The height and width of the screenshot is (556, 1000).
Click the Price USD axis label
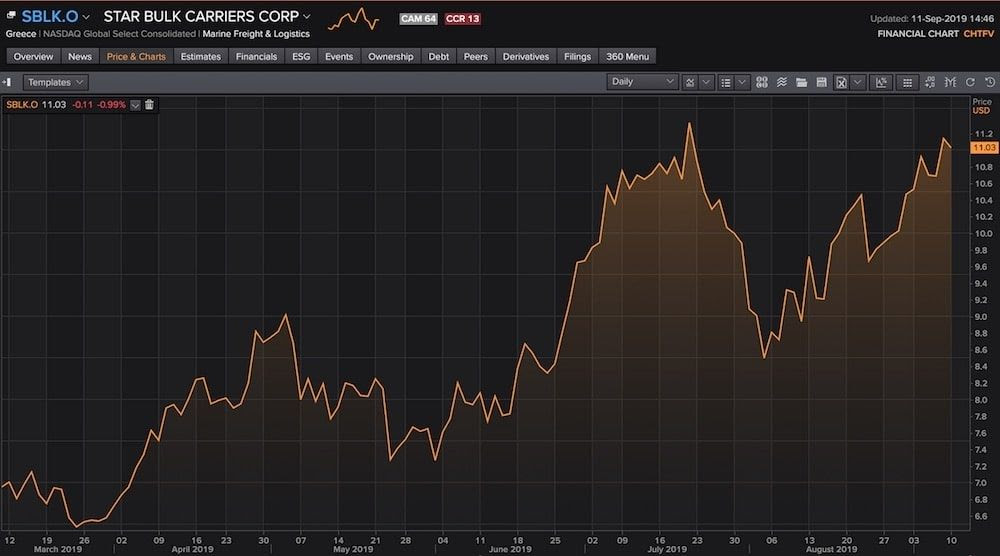(x=982, y=106)
